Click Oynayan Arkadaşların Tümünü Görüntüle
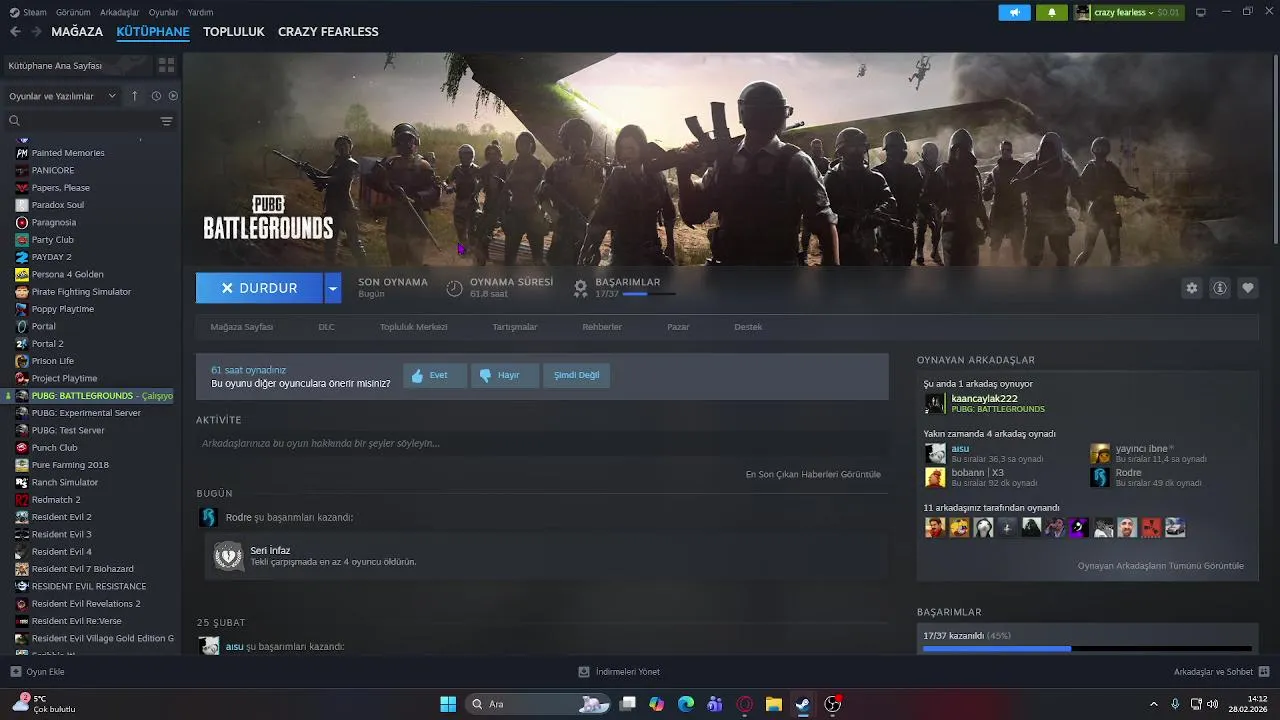This screenshot has height=720, width=1280. pos(1161,566)
